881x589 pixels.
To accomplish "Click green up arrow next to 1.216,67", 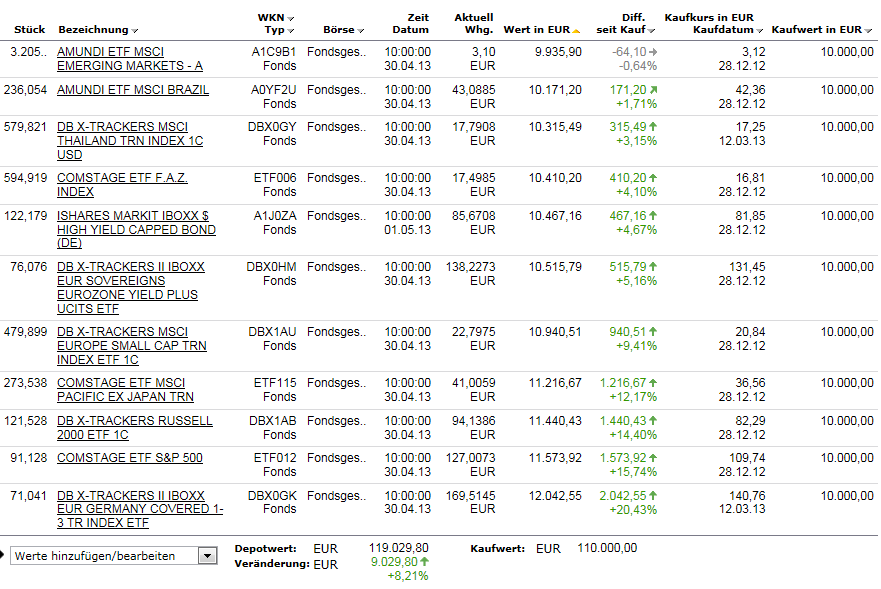I will [x=653, y=383].
